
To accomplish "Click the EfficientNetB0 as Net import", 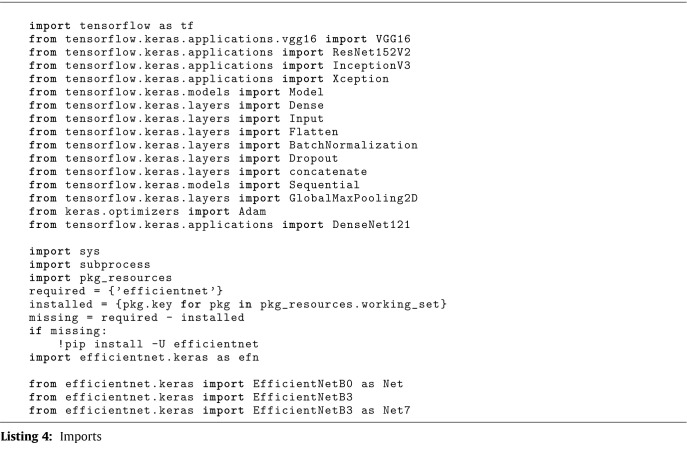I will [x=216, y=384].
